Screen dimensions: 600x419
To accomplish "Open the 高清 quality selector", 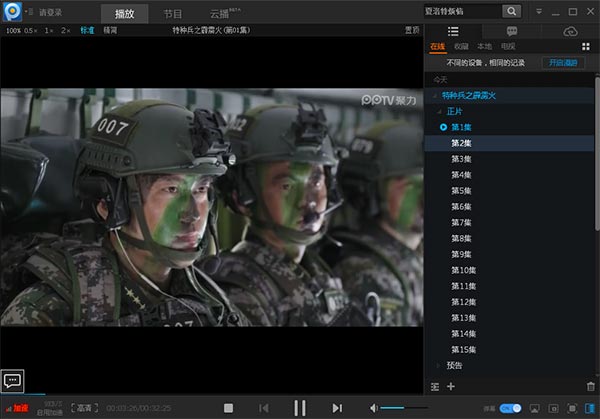I will 84,408.
